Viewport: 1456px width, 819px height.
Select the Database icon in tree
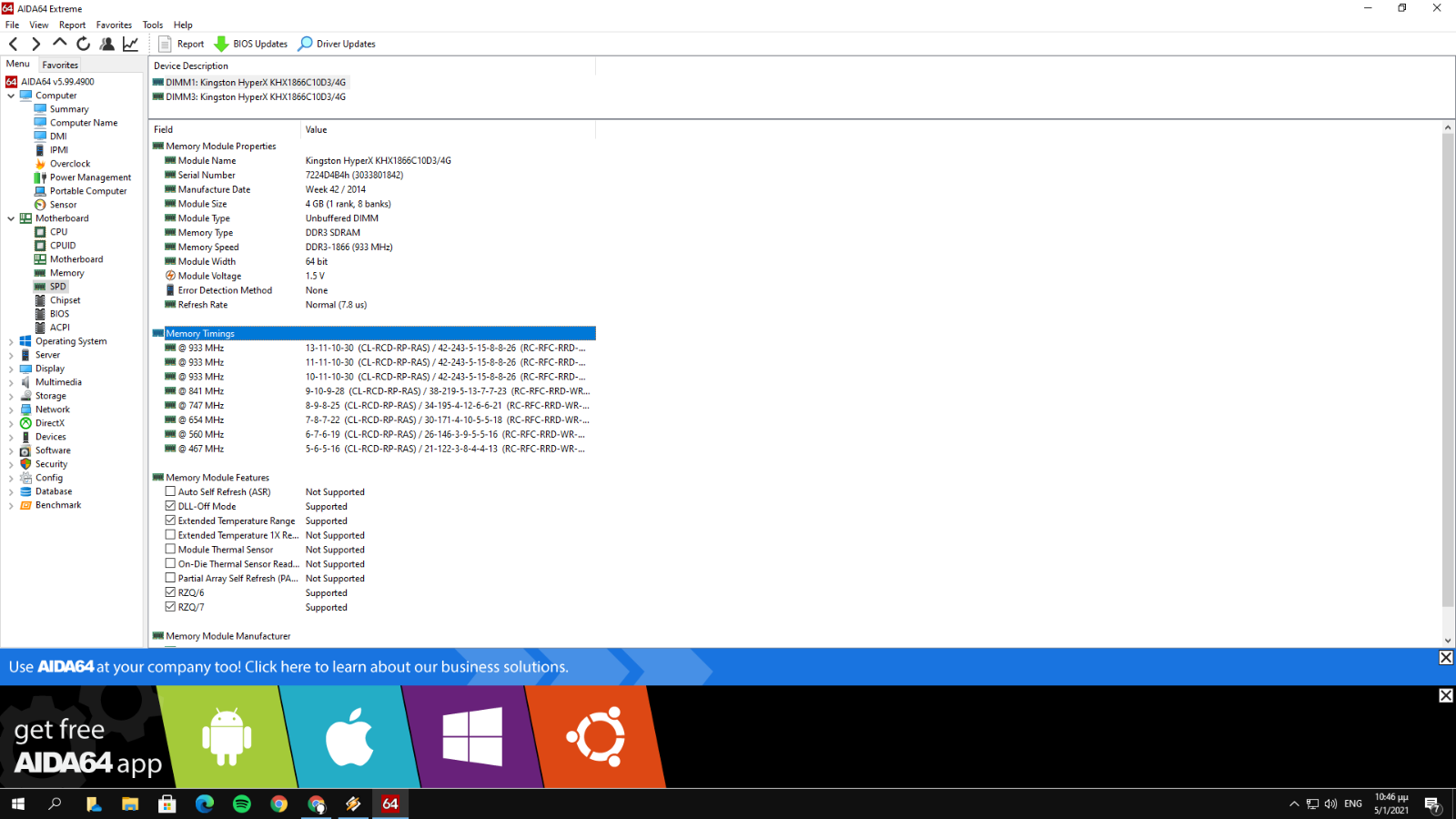25,491
